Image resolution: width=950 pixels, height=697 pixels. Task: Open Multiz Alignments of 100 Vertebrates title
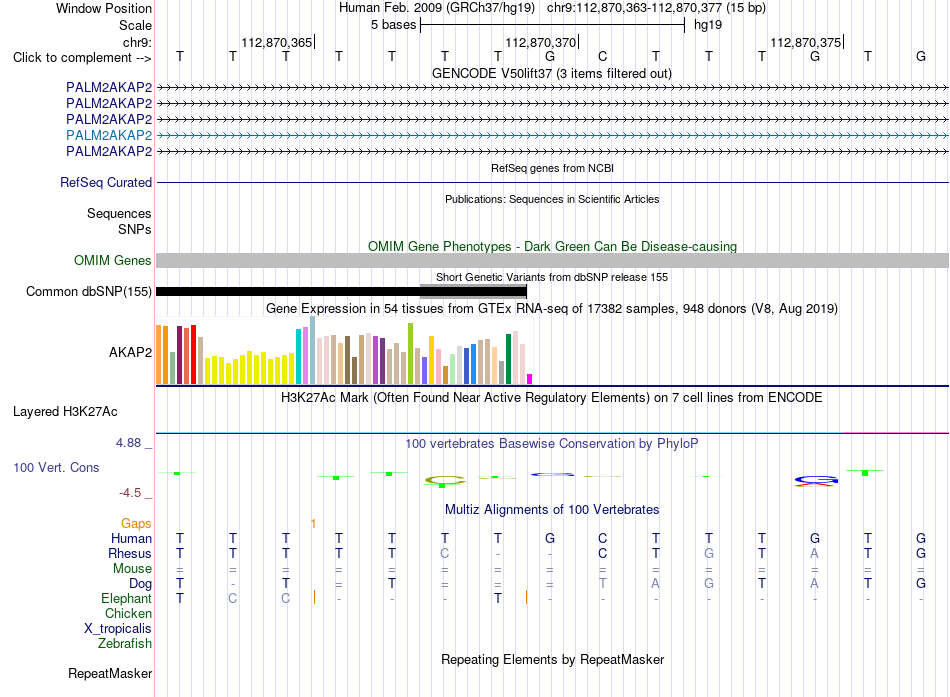552,510
